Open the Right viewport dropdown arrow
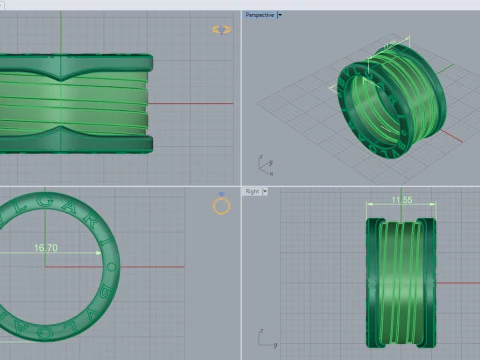The width and height of the screenshot is (480, 360). 265,192
